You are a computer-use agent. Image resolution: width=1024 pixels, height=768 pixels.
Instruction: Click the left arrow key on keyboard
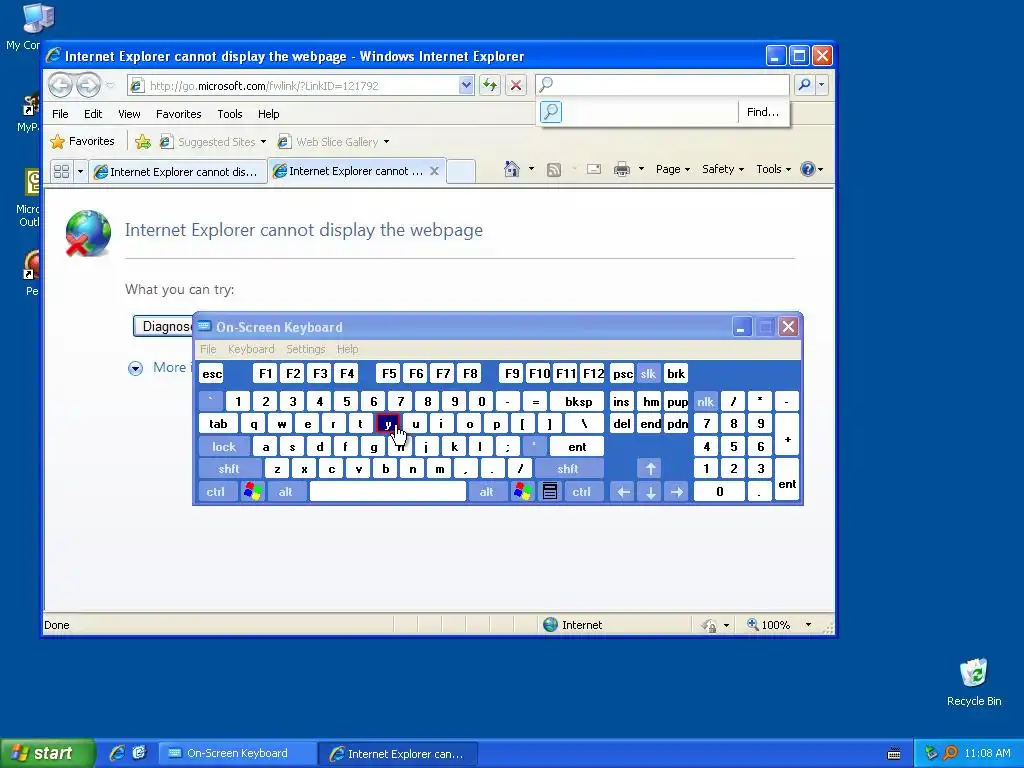[624, 492]
